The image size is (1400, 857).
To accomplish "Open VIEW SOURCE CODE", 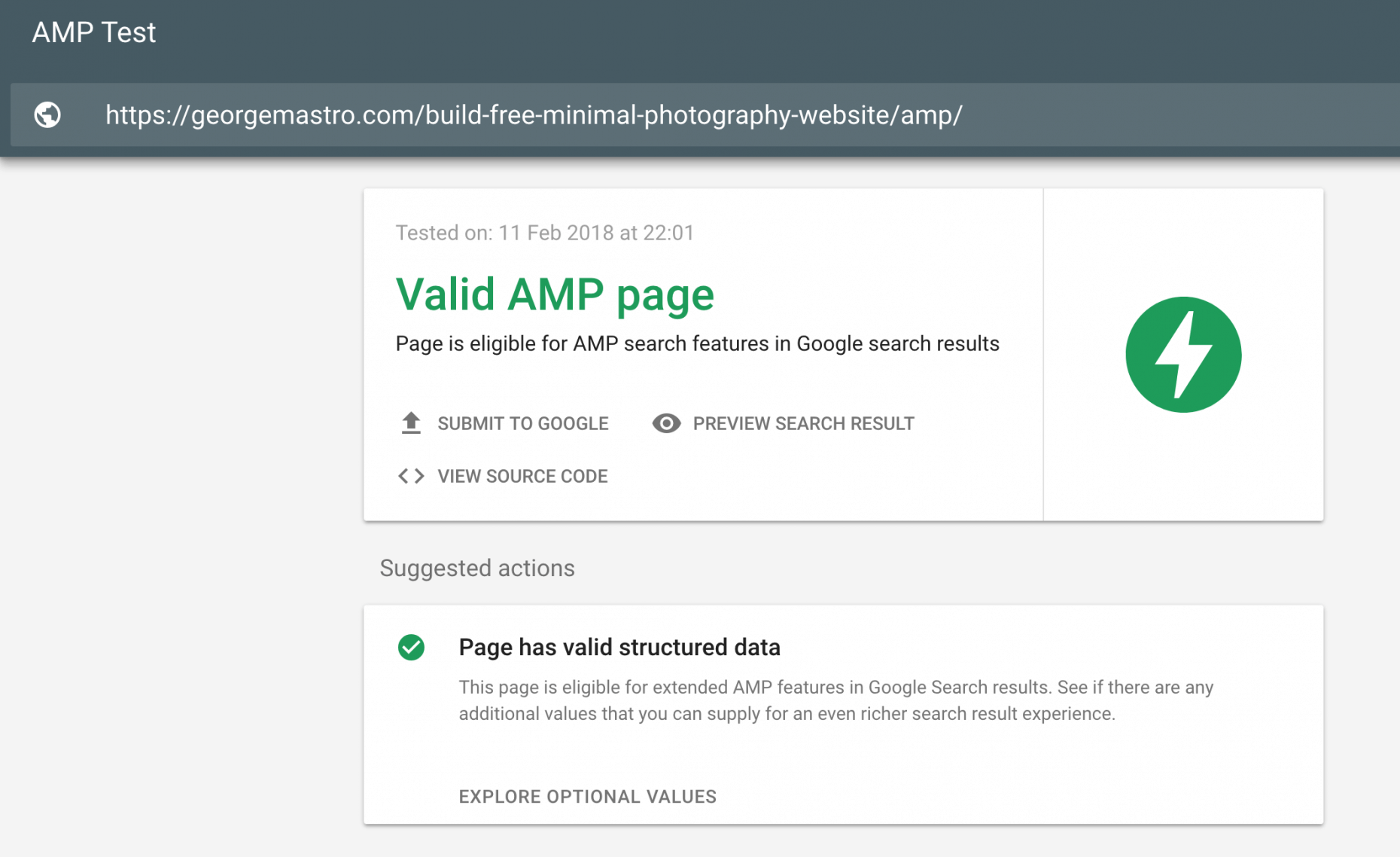I will coord(522,476).
